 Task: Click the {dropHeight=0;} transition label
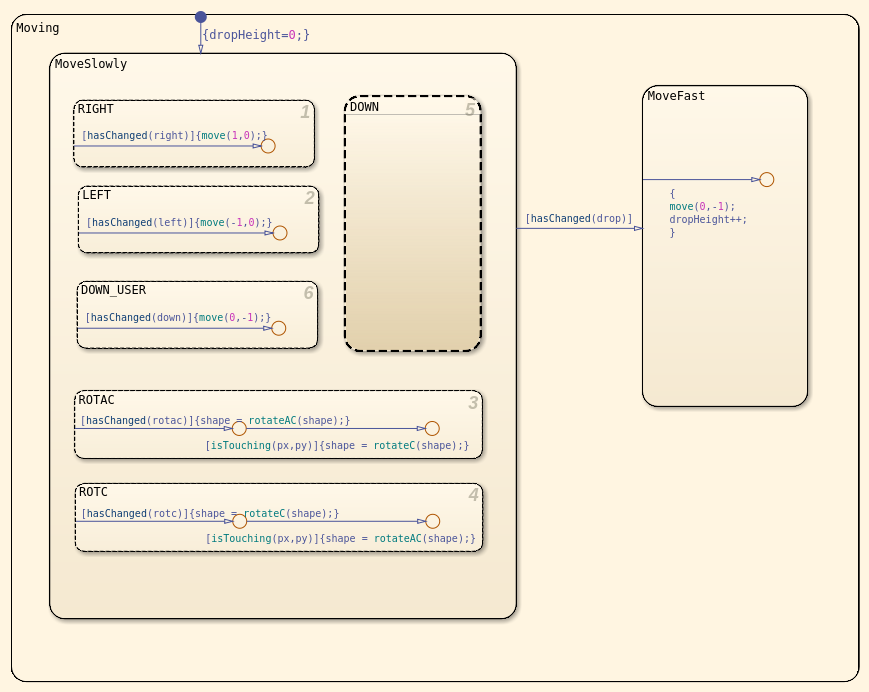256,35
